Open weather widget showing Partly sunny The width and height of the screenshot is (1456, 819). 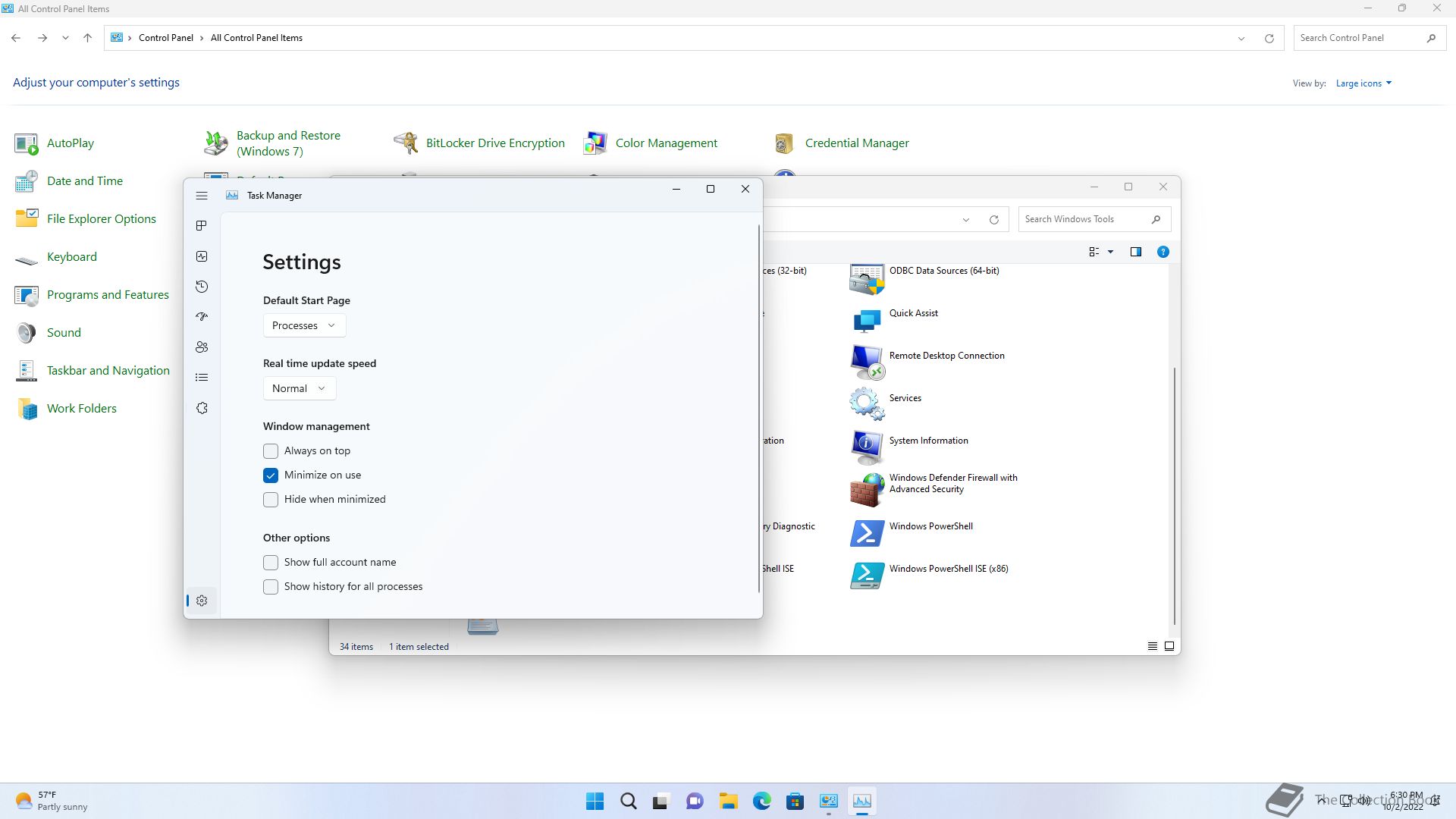(x=52, y=801)
